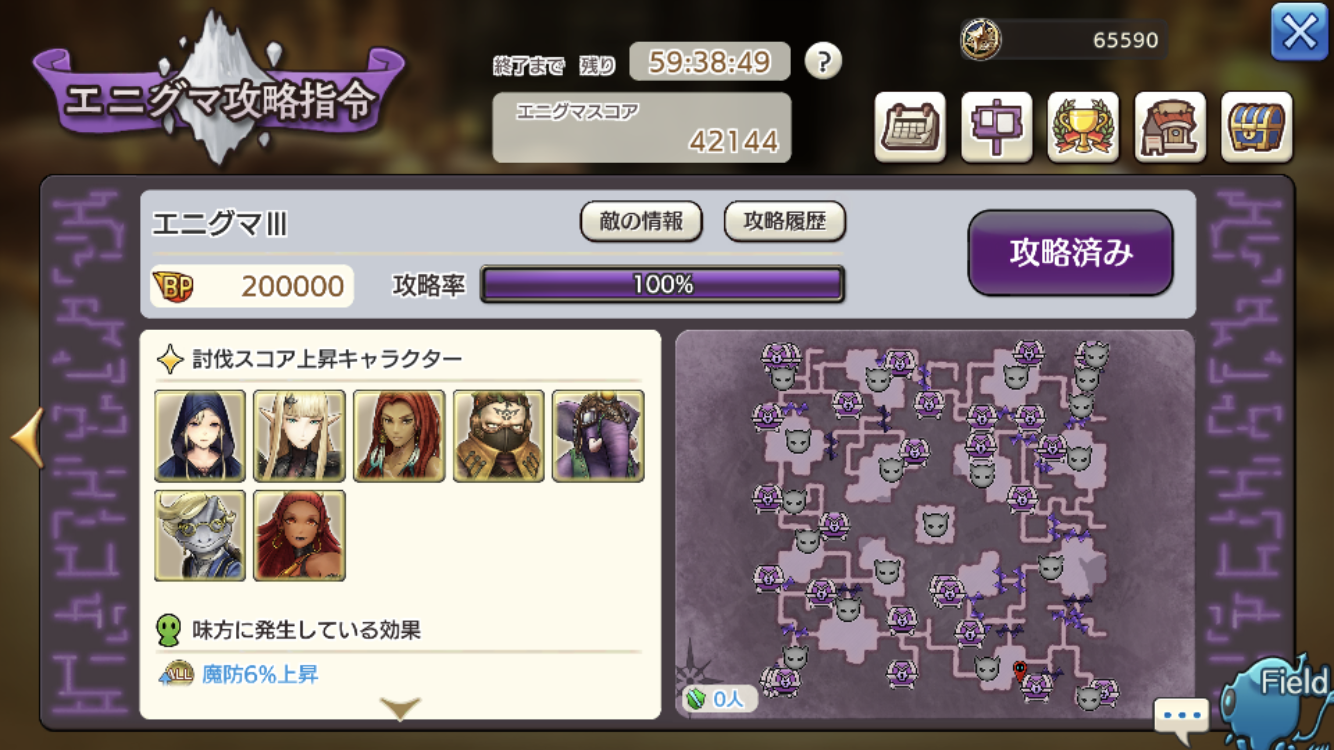Viewport: 1334px width, 750px height.
Task: Open 攻略履歴 history
Action: click(x=785, y=222)
